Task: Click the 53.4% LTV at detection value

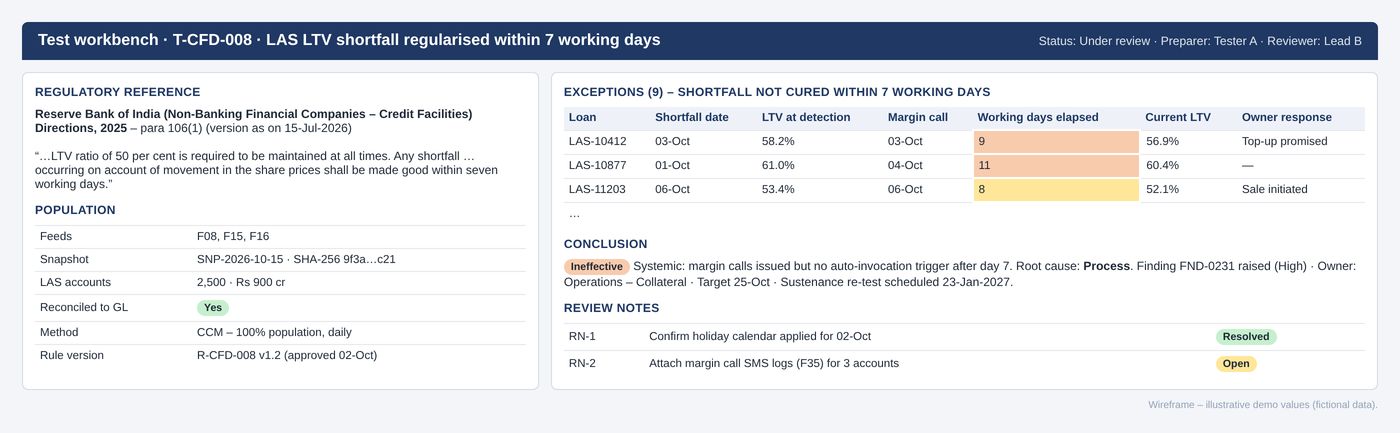Action: click(x=778, y=189)
